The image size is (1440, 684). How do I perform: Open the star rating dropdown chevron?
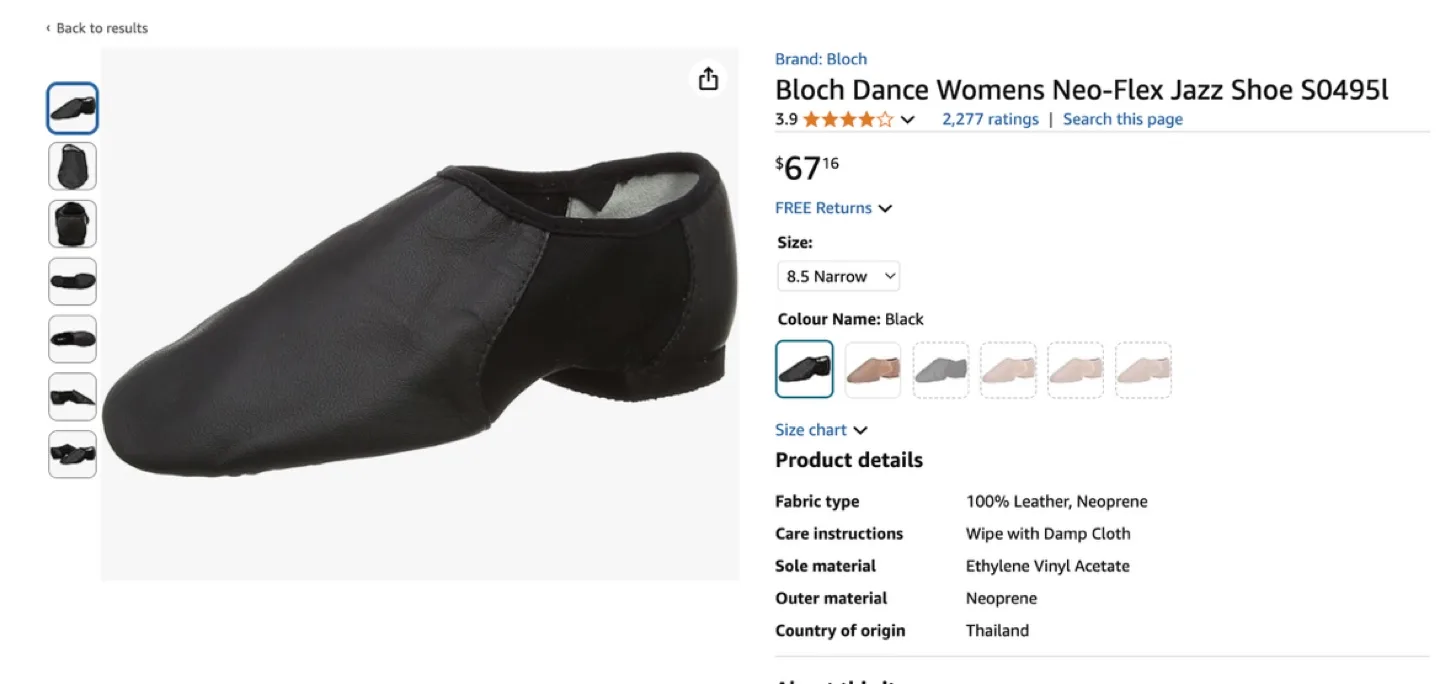tap(907, 119)
